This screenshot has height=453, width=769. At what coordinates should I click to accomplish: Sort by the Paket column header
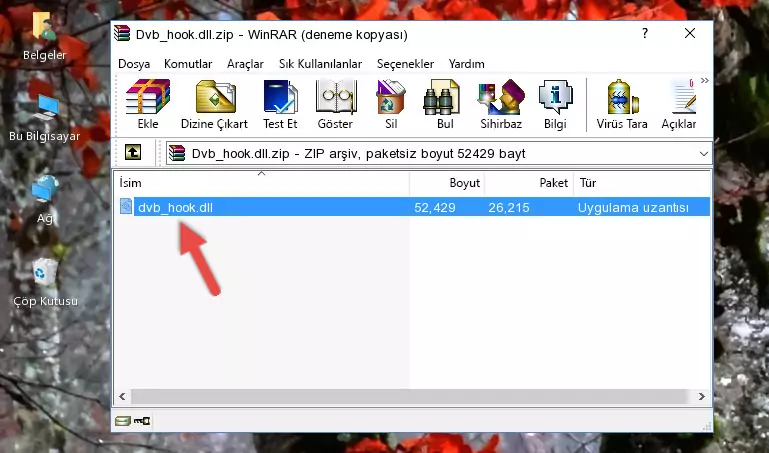pyautogui.click(x=529, y=183)
